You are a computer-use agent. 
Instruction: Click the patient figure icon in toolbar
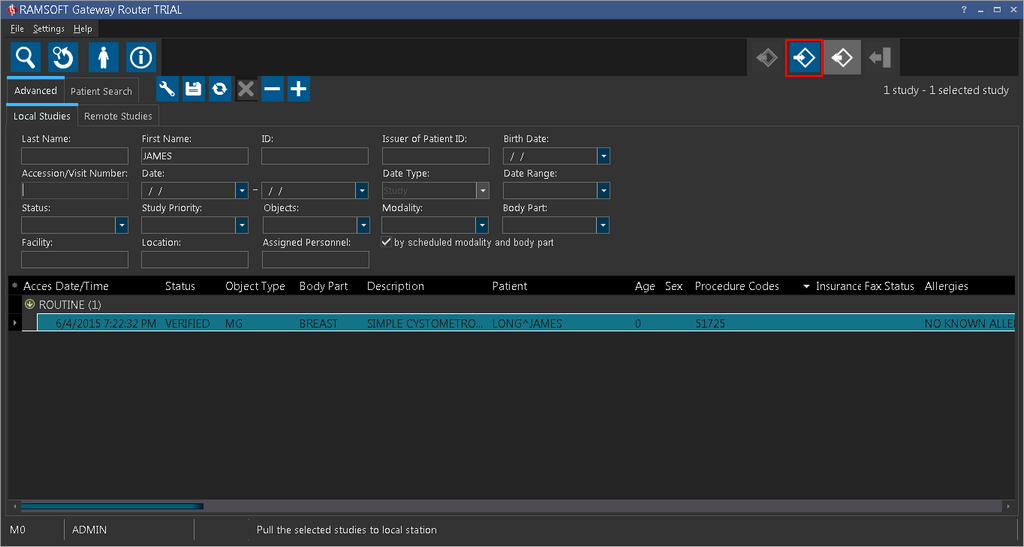(x=103, y=57)
